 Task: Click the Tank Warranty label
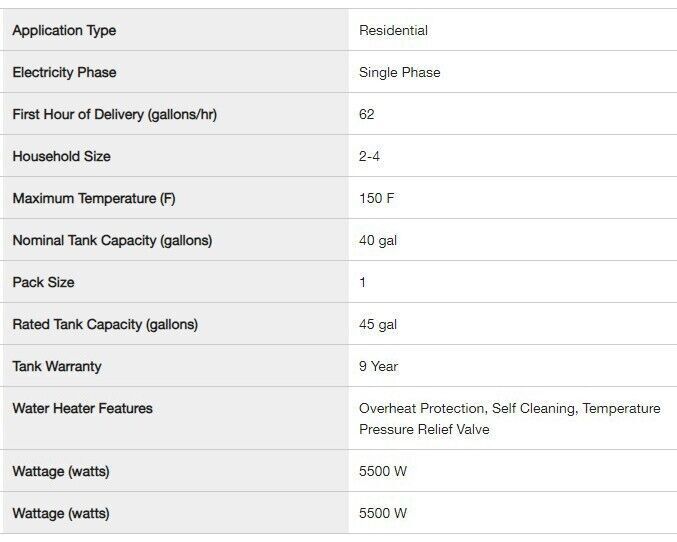(57, 366)
